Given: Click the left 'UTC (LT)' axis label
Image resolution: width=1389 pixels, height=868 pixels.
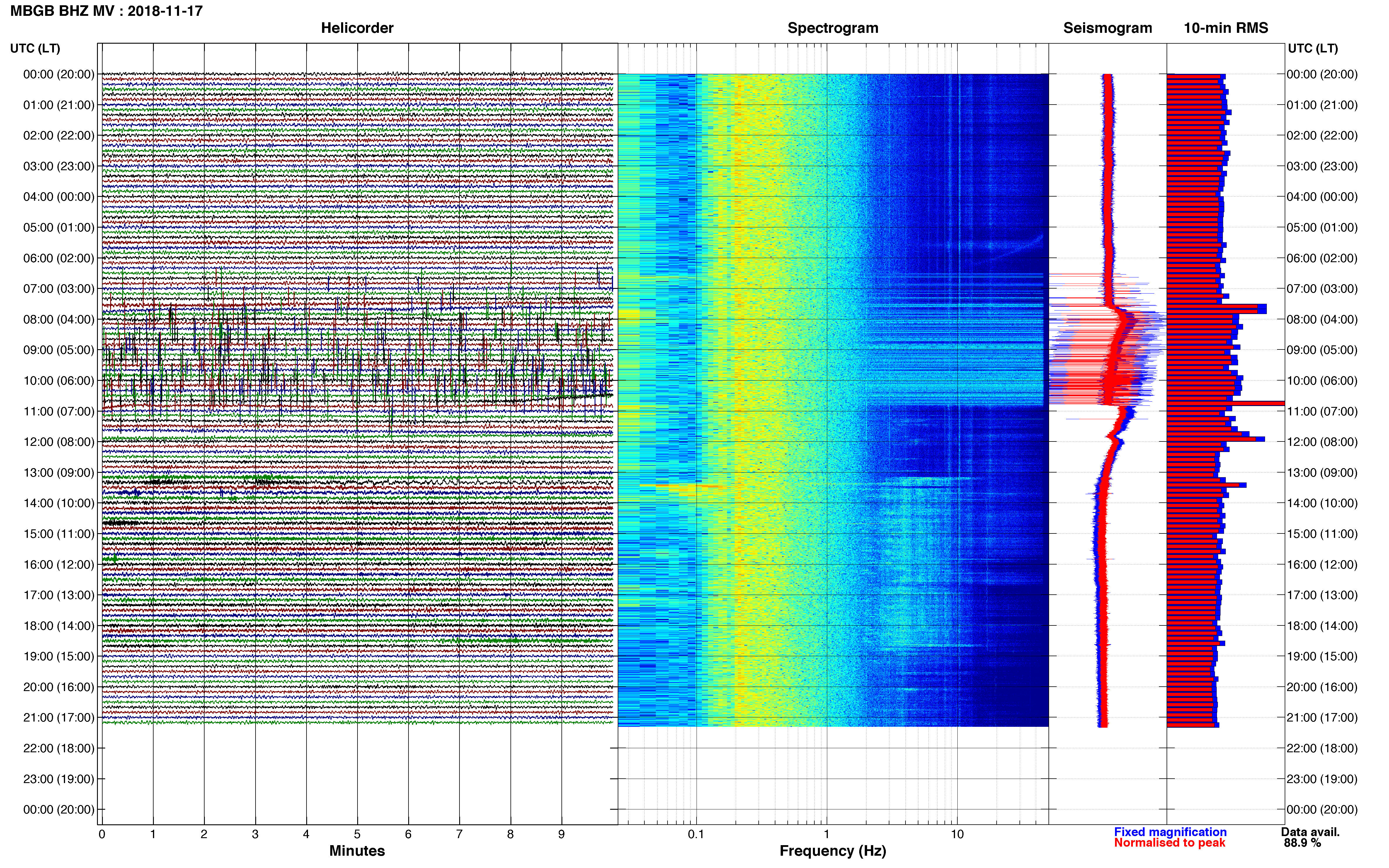Looking at the screenshot, I should [x=35, y=48].
